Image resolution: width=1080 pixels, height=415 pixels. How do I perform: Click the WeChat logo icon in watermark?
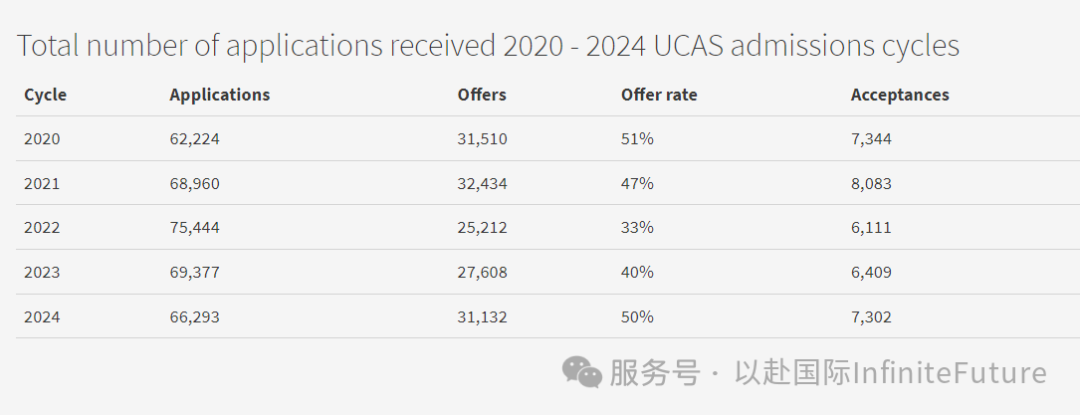pyautogui.click(x=582, y=372)
